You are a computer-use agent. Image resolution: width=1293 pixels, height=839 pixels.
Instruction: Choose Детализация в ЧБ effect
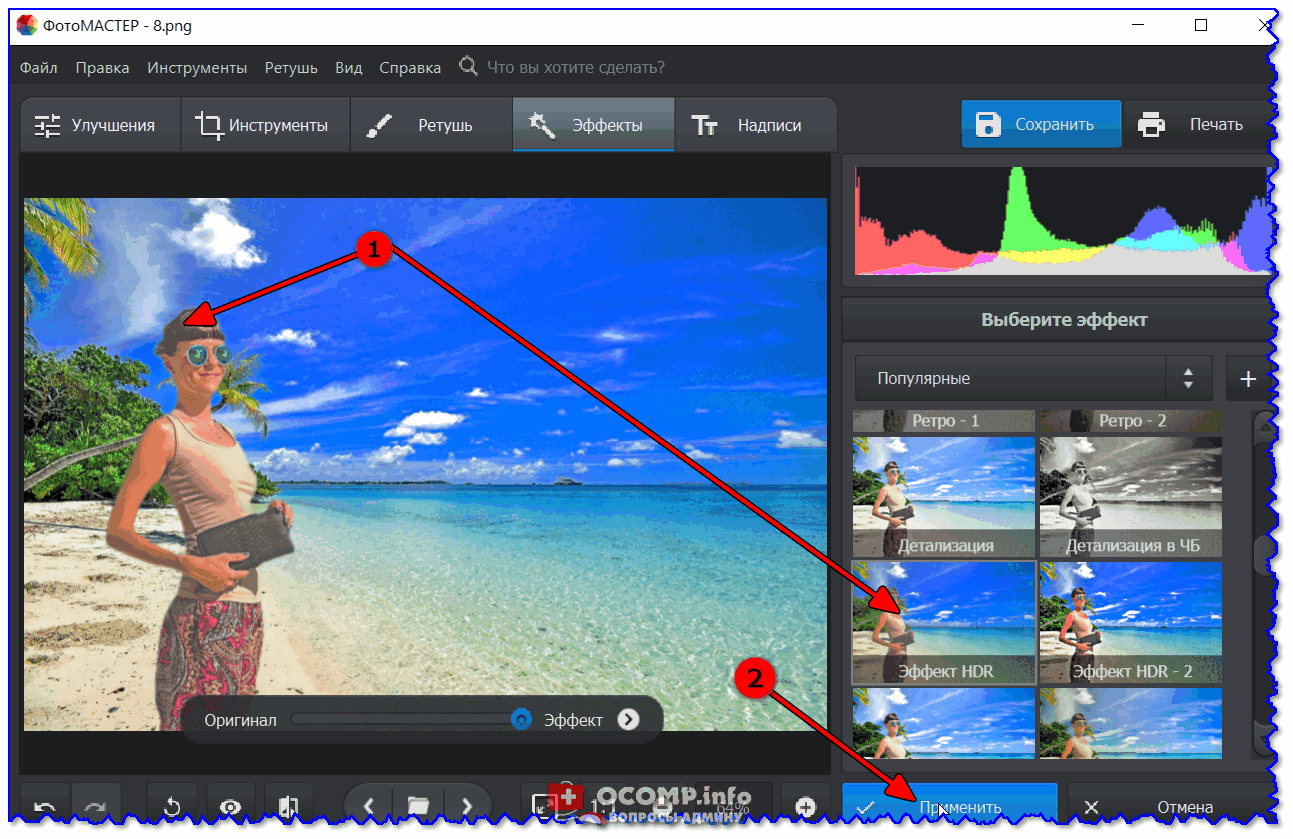(x=1131, y=497)
